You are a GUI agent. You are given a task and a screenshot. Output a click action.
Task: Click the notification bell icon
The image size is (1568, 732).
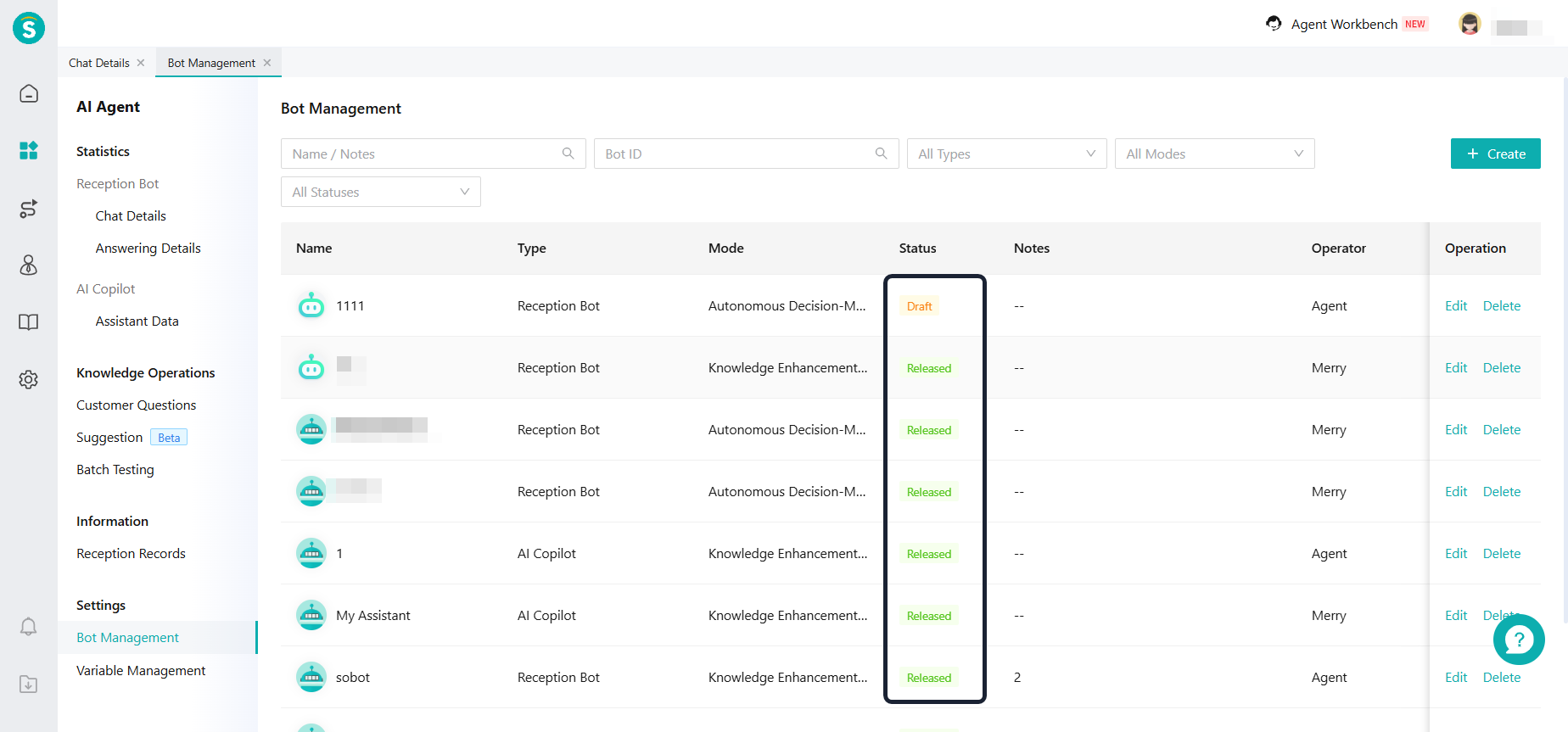point(29,627)
